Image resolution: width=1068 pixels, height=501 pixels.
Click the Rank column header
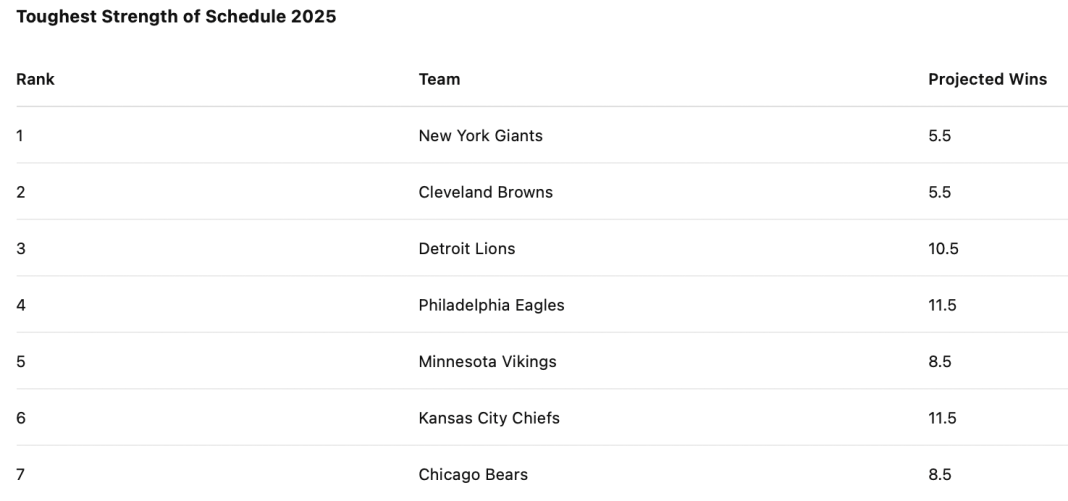35,79
